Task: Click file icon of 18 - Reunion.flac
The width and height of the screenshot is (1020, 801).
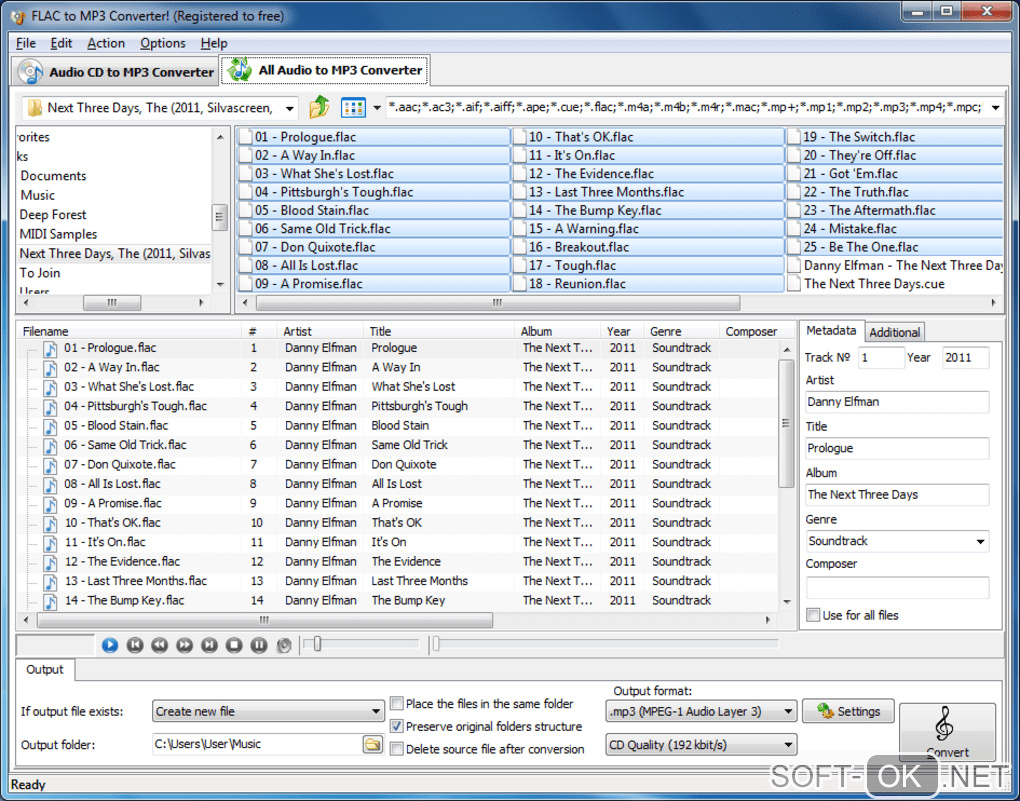Action: coord(519,284)
